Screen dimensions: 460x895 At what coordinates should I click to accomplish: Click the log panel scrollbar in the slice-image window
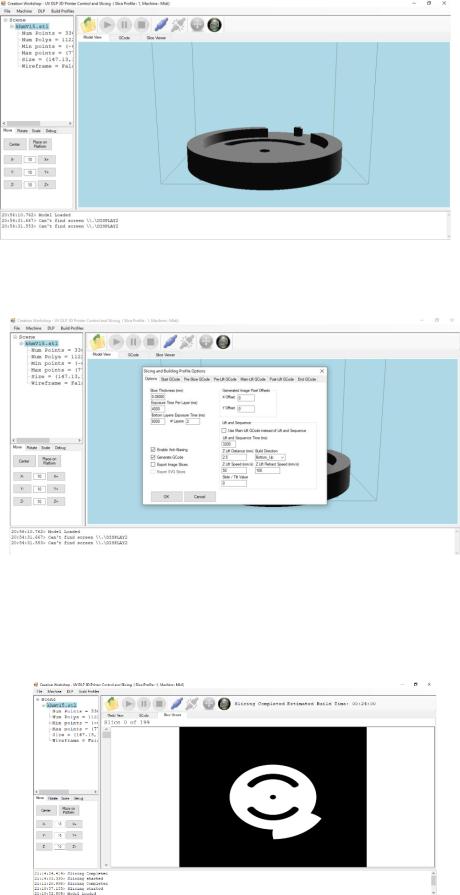(x=433, y=882)
